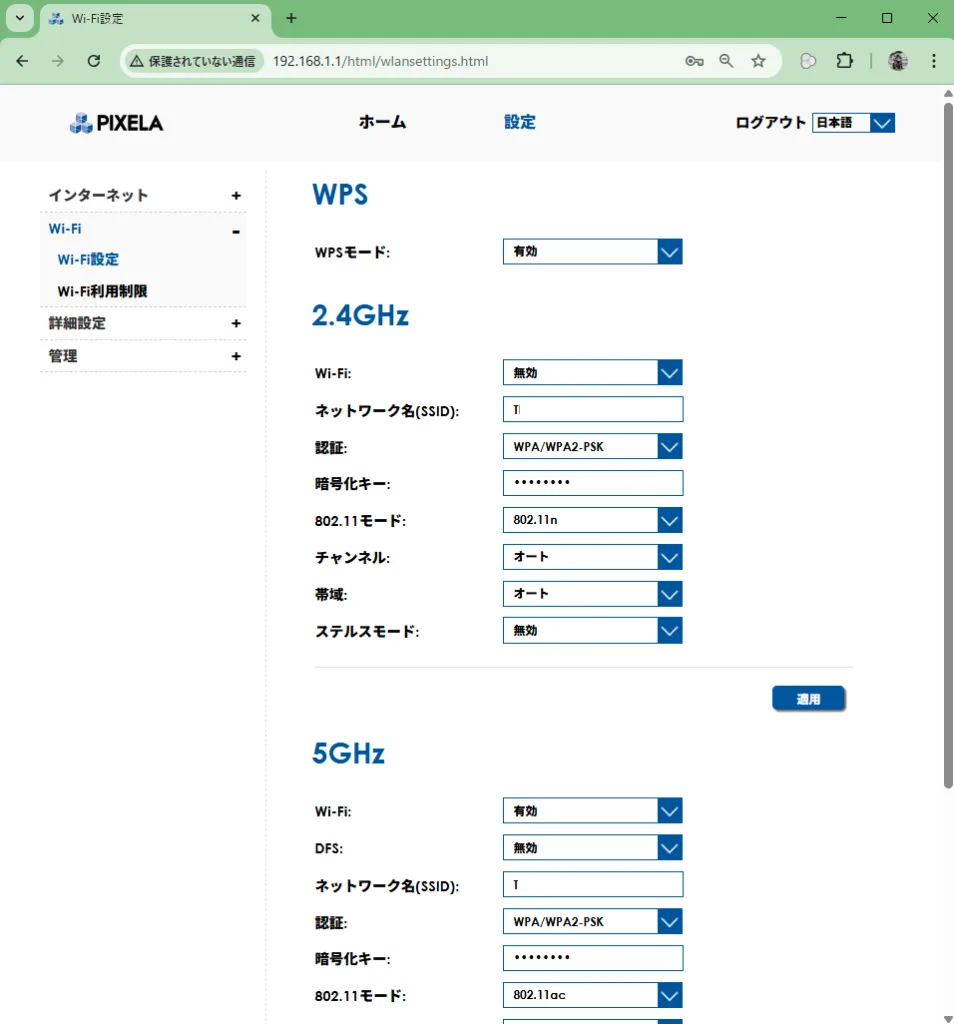Click the password key icon in address bar
Viewport: 954px width, 1024px height.
tap(694, 61)
